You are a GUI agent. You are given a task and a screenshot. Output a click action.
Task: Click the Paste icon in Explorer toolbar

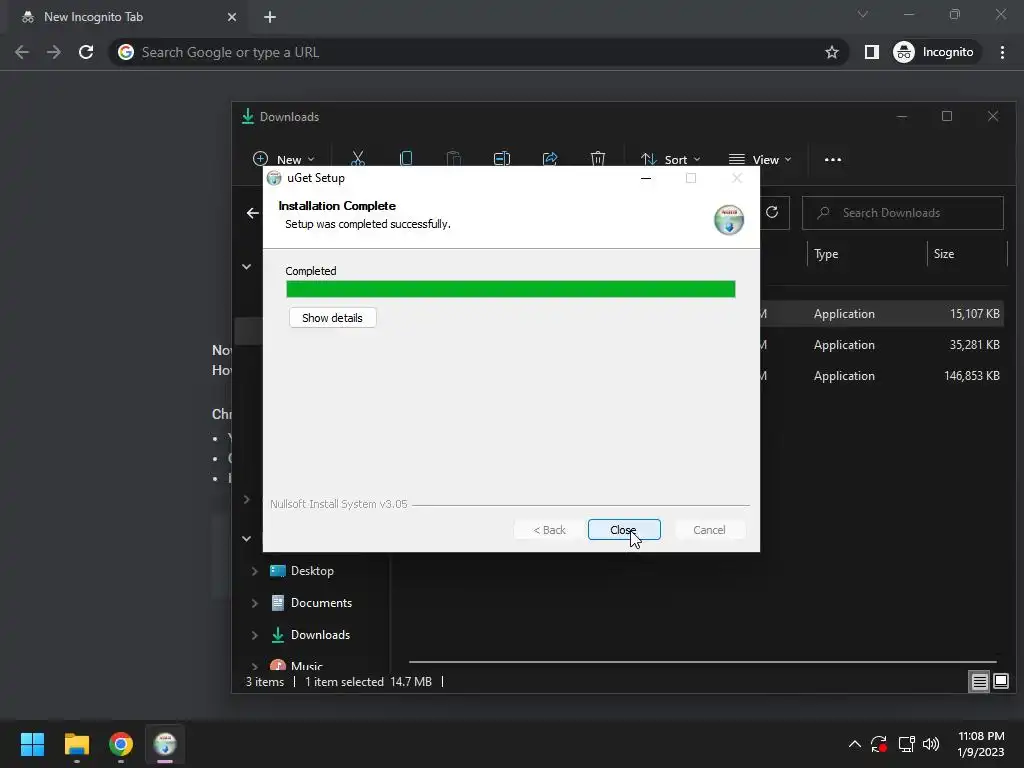click(454, 159)
